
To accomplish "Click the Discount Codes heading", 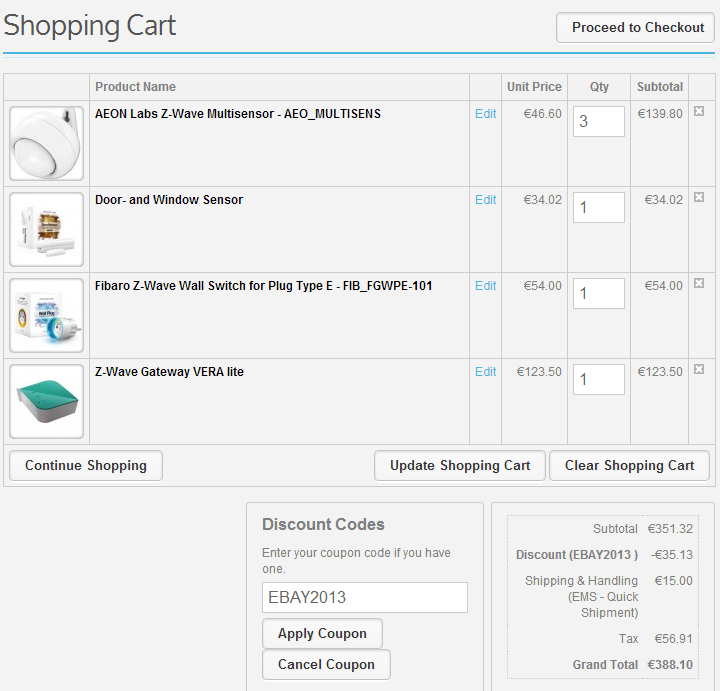I will [x=323, y=524].
